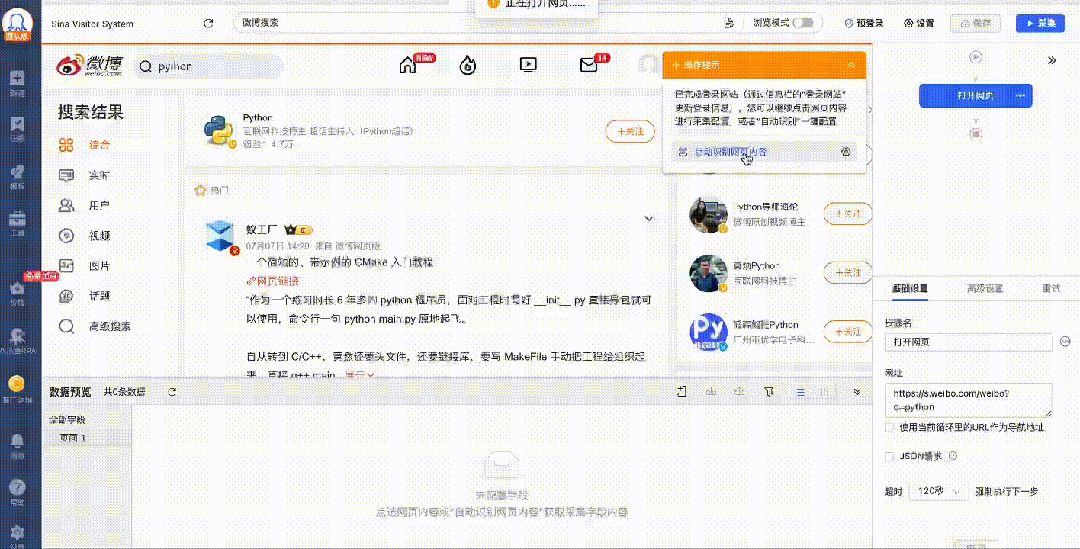The height and width of the screenshot is (549, 1080).
Task: Open the help question-mark icon in sidebar
Action: 17,487
